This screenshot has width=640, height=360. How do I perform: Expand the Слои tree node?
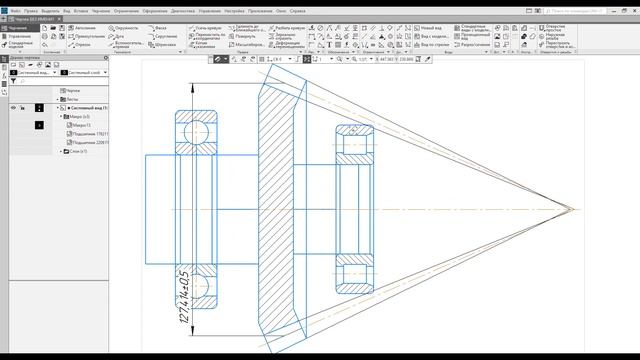pos(61,151)
